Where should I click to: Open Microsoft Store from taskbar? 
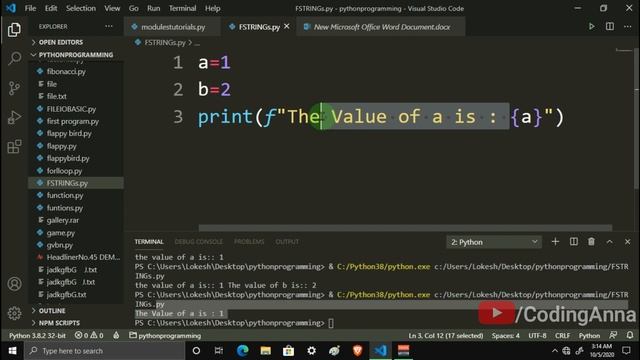[x=289, y=351]
